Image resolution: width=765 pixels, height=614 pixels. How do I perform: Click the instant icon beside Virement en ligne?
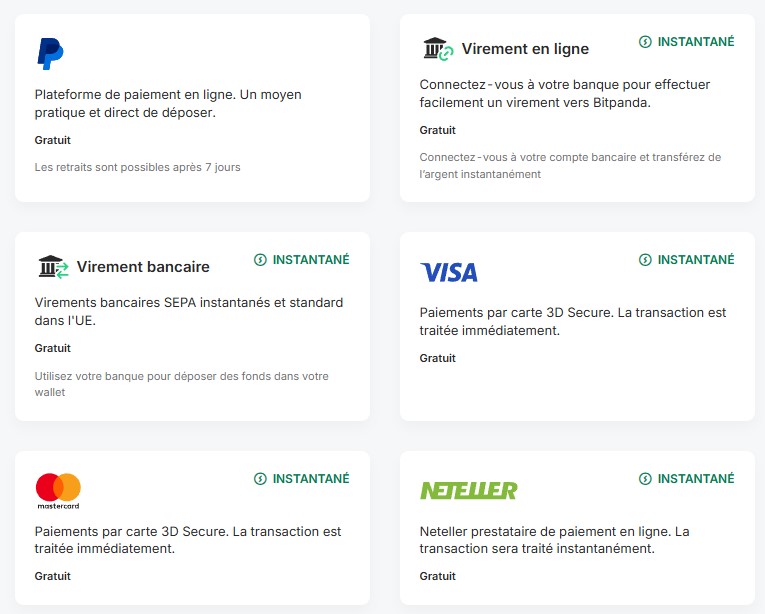click(645, 42)
